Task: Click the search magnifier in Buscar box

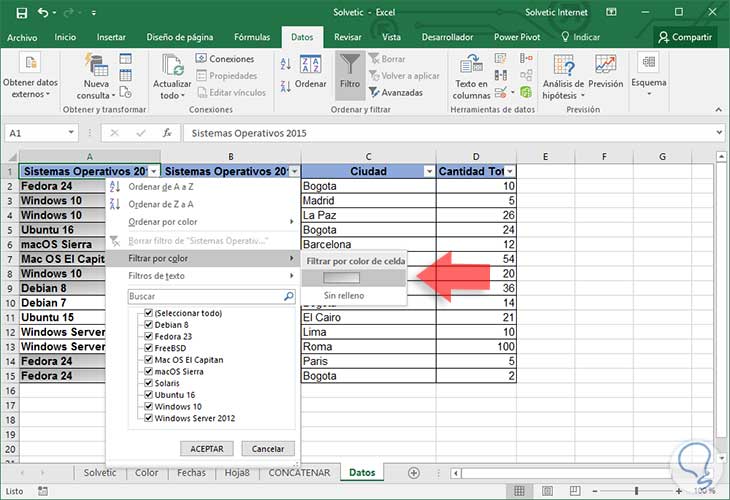Action: tap(289, 296)
